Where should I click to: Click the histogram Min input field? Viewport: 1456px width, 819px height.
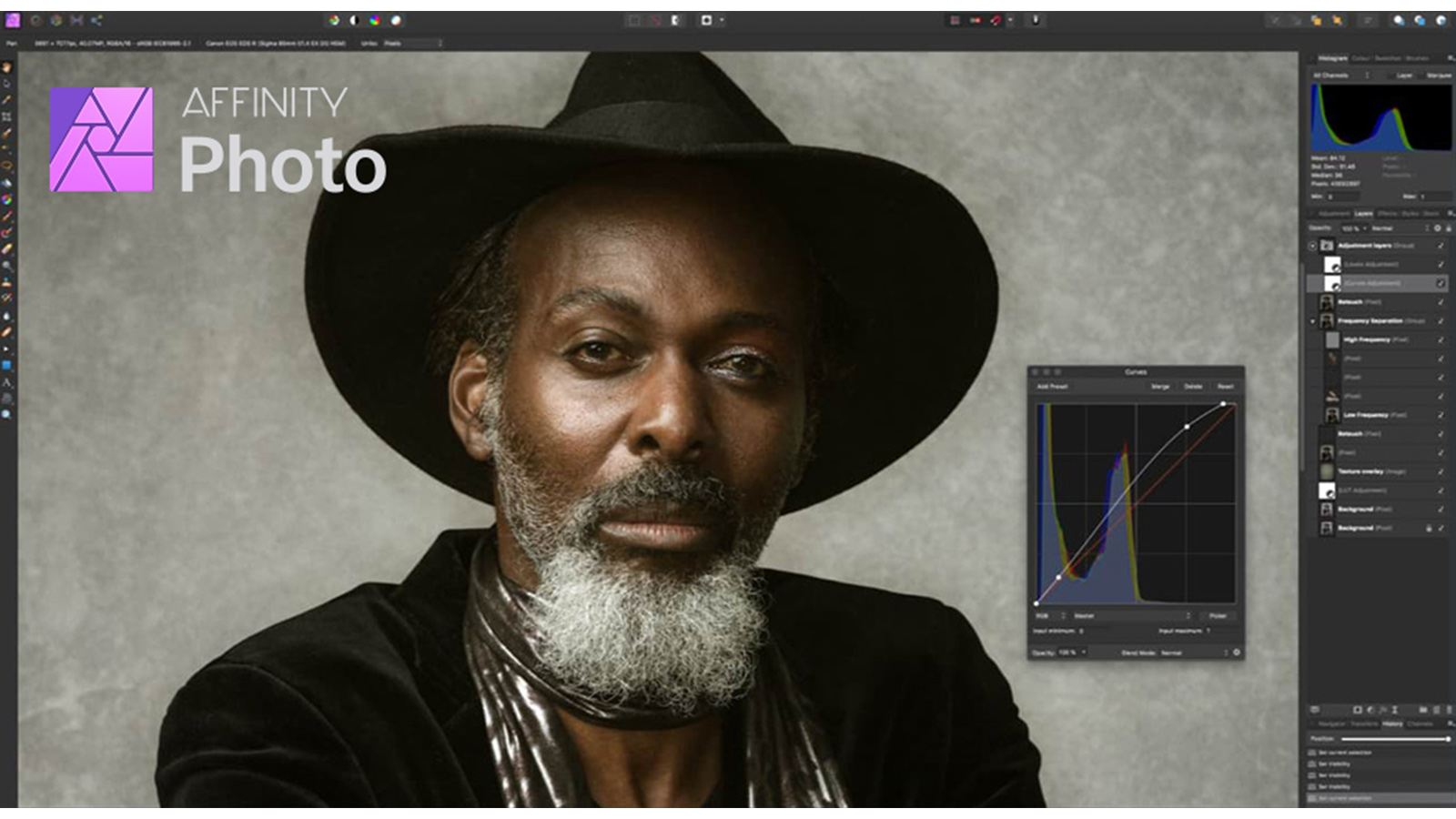(1343, 197)
